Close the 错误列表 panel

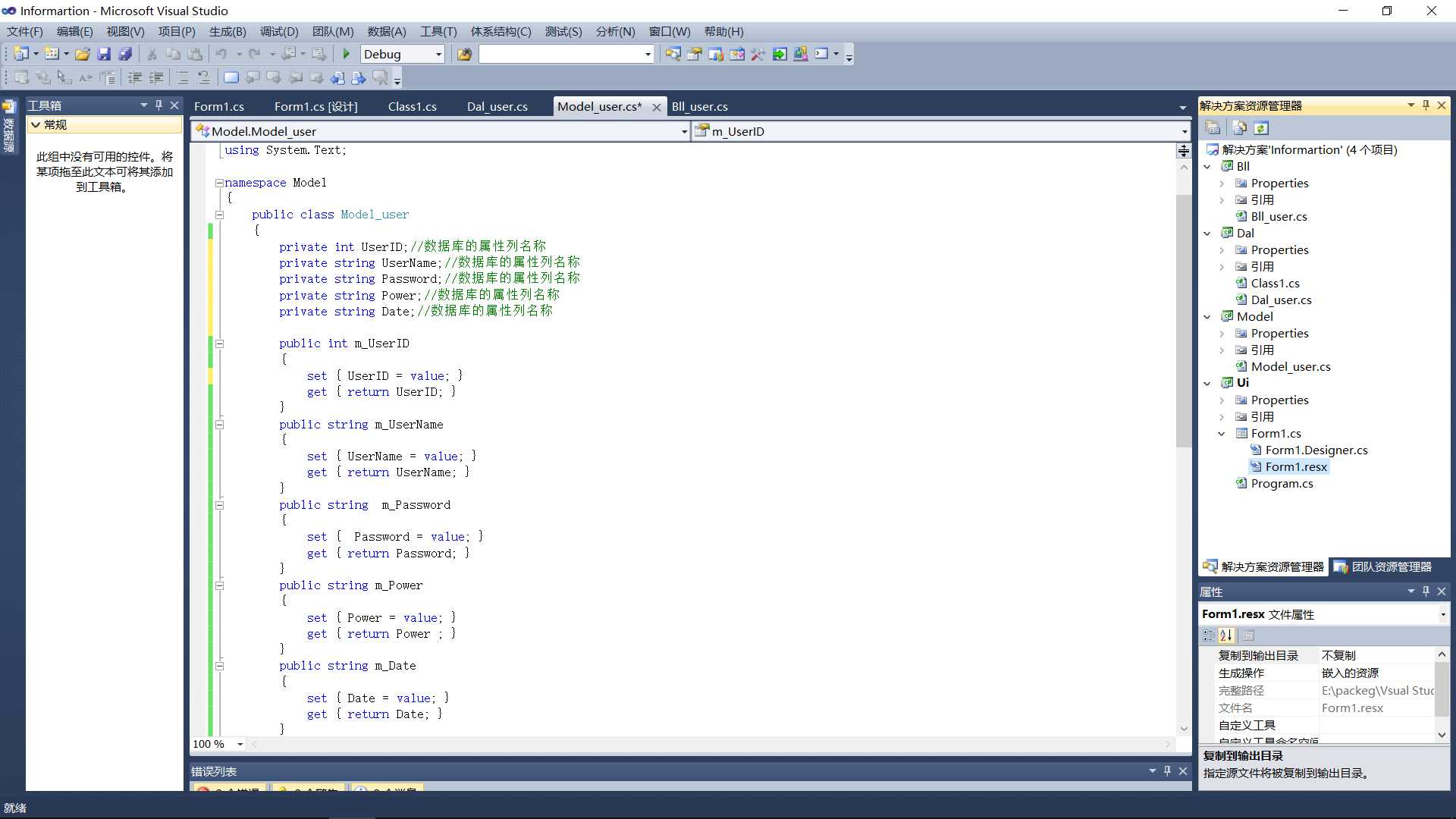point(1182,771)
